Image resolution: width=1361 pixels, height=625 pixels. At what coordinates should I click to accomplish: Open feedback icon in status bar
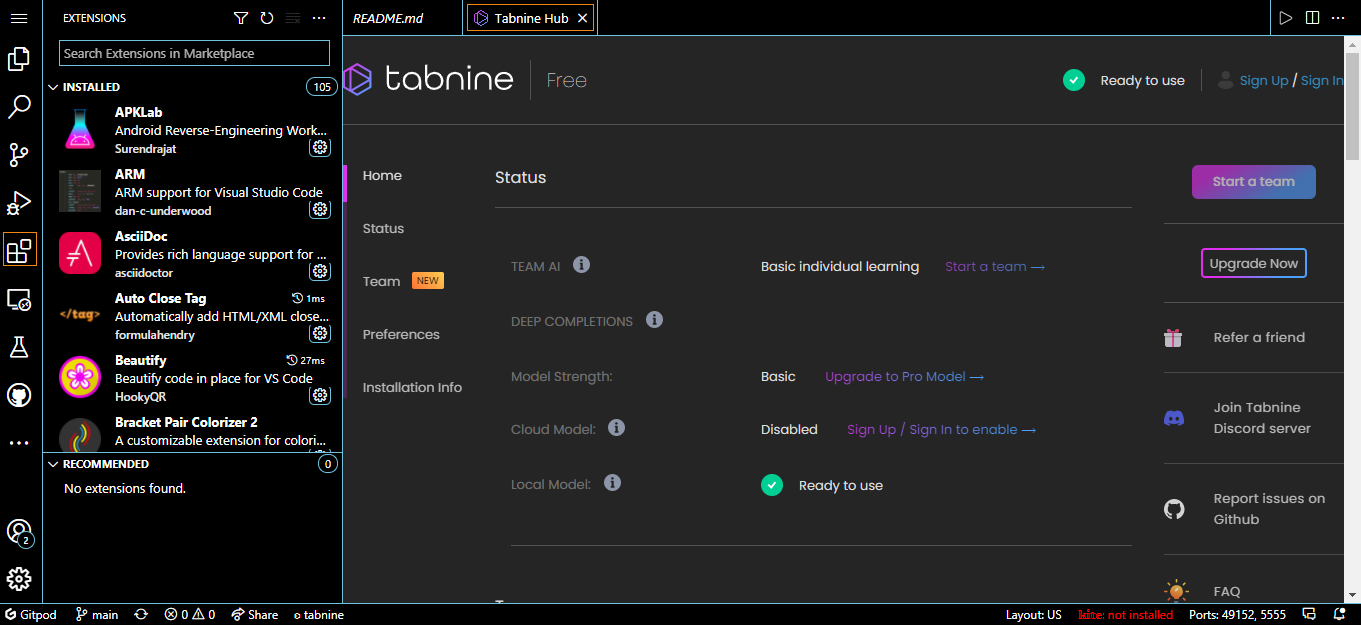click(x=1309, y=614)
